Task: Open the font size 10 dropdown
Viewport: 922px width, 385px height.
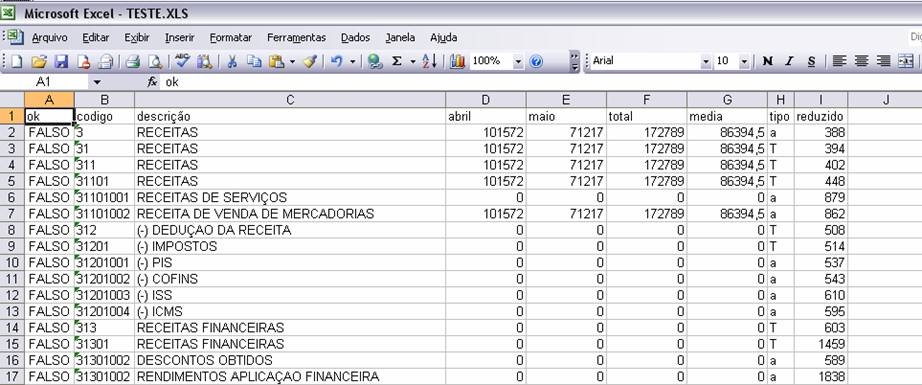Action: click(x=744, y=61)
